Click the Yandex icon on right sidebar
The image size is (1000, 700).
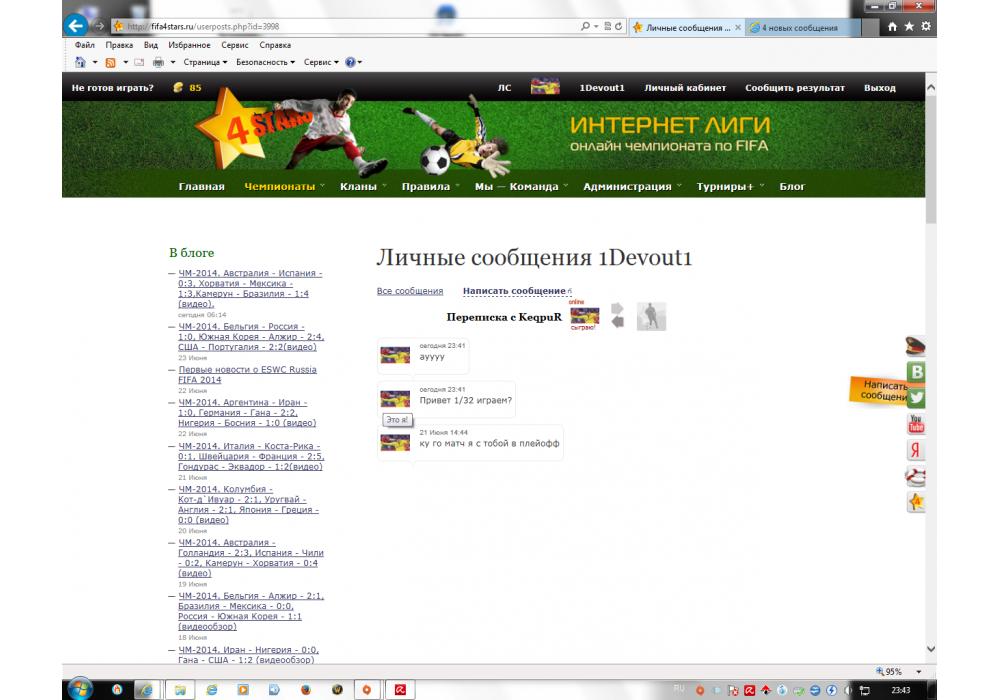(x=915, y=450)
